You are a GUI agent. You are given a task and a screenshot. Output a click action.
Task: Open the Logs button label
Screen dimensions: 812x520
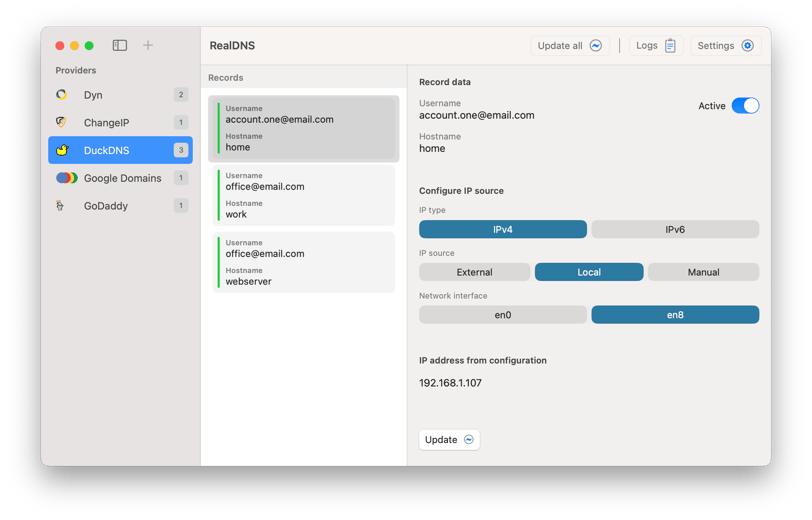pyautogui.click(x=647, y=46)
